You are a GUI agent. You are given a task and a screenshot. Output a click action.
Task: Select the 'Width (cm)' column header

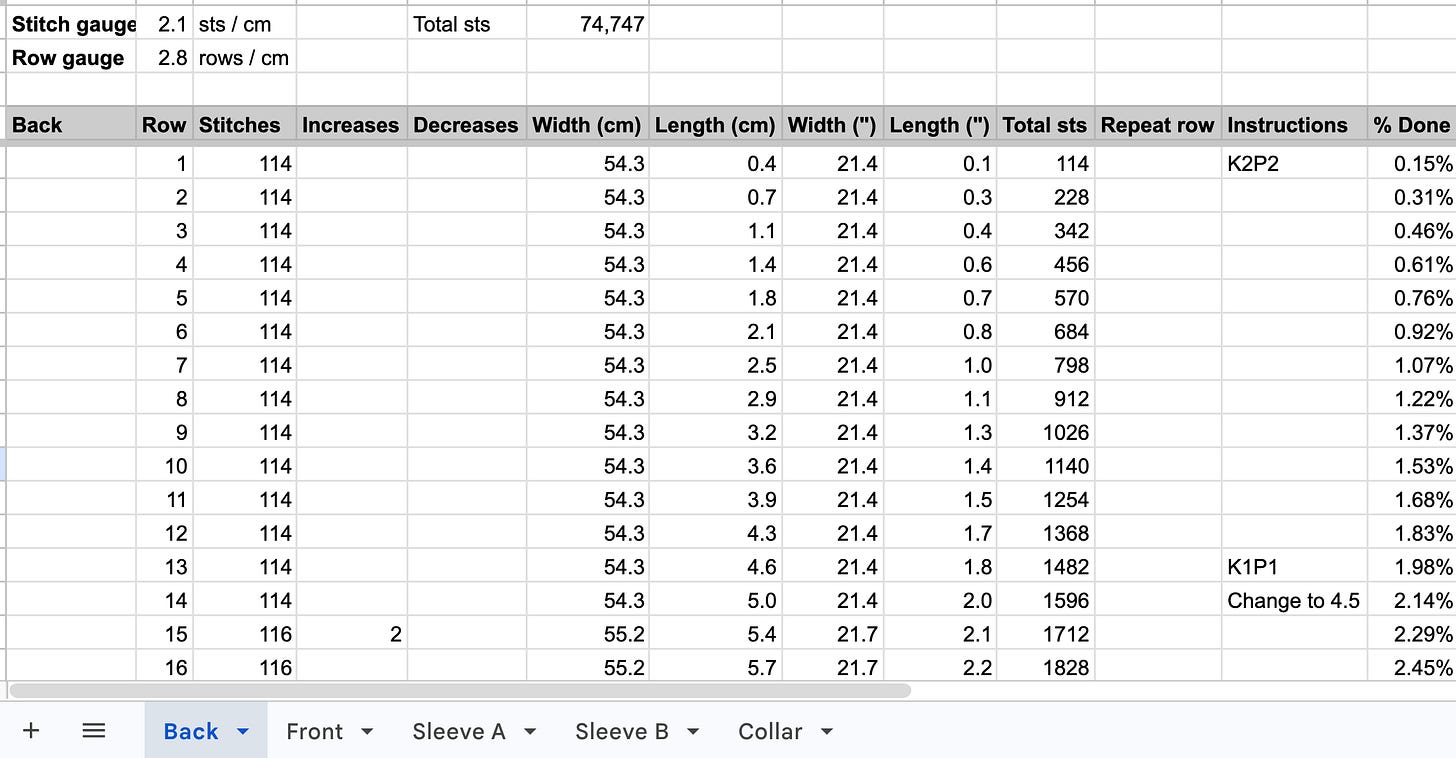click(587, 125)
